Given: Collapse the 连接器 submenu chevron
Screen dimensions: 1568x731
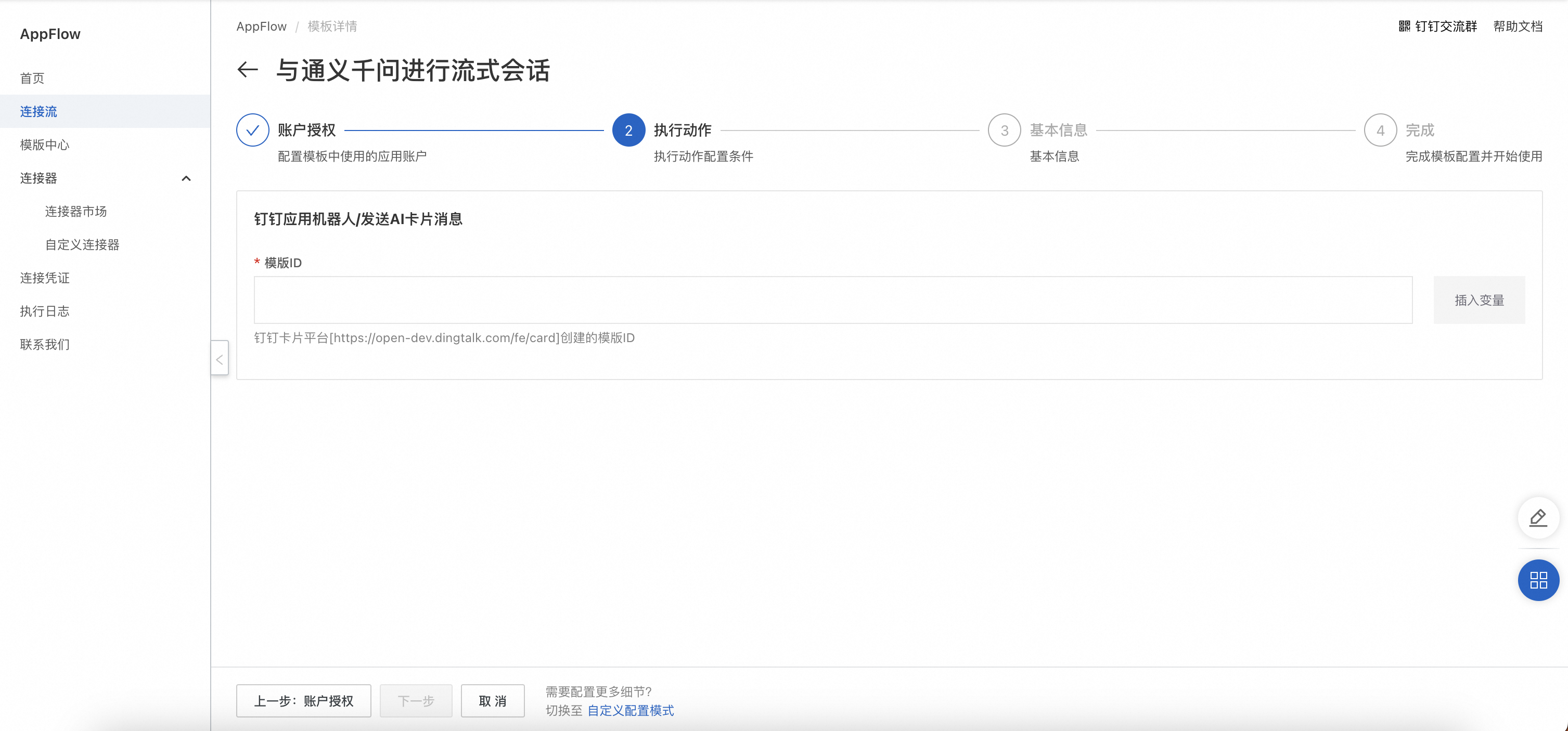Looking at the screenshot, I should click(186, 178).
